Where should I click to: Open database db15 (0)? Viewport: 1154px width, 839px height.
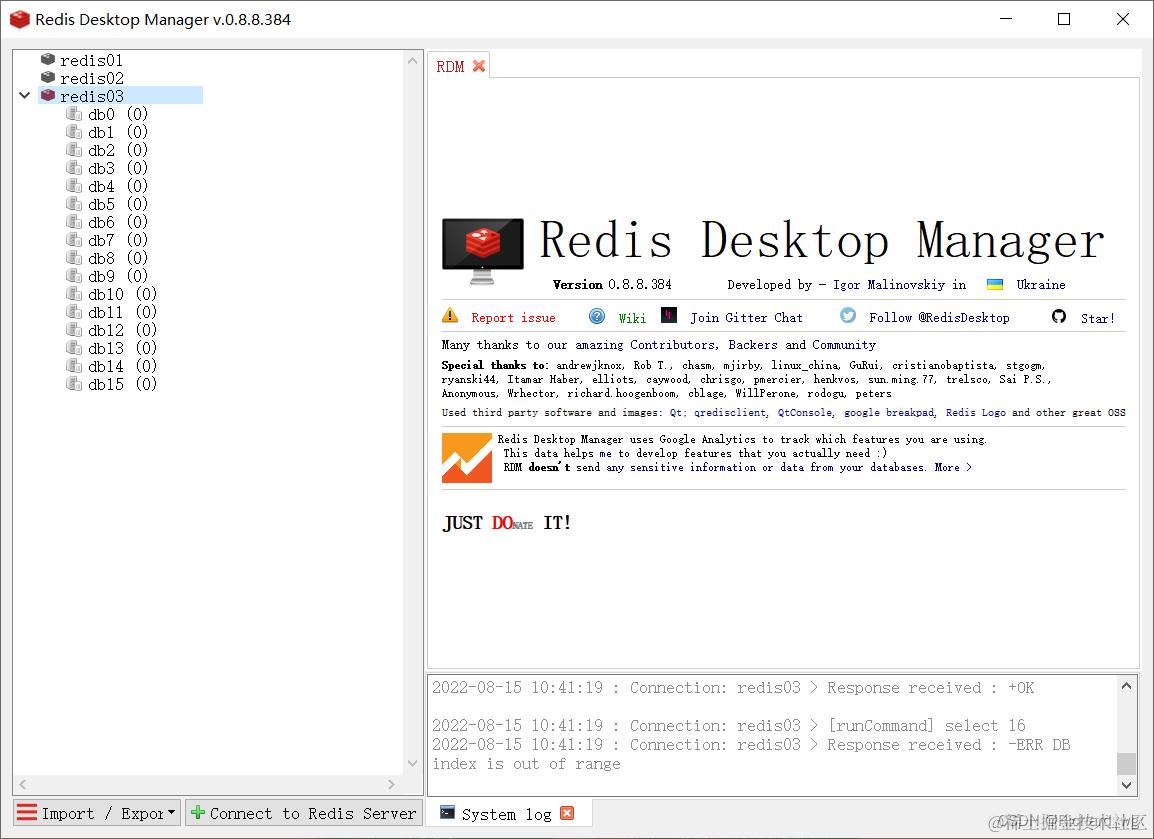click(122, 384)
